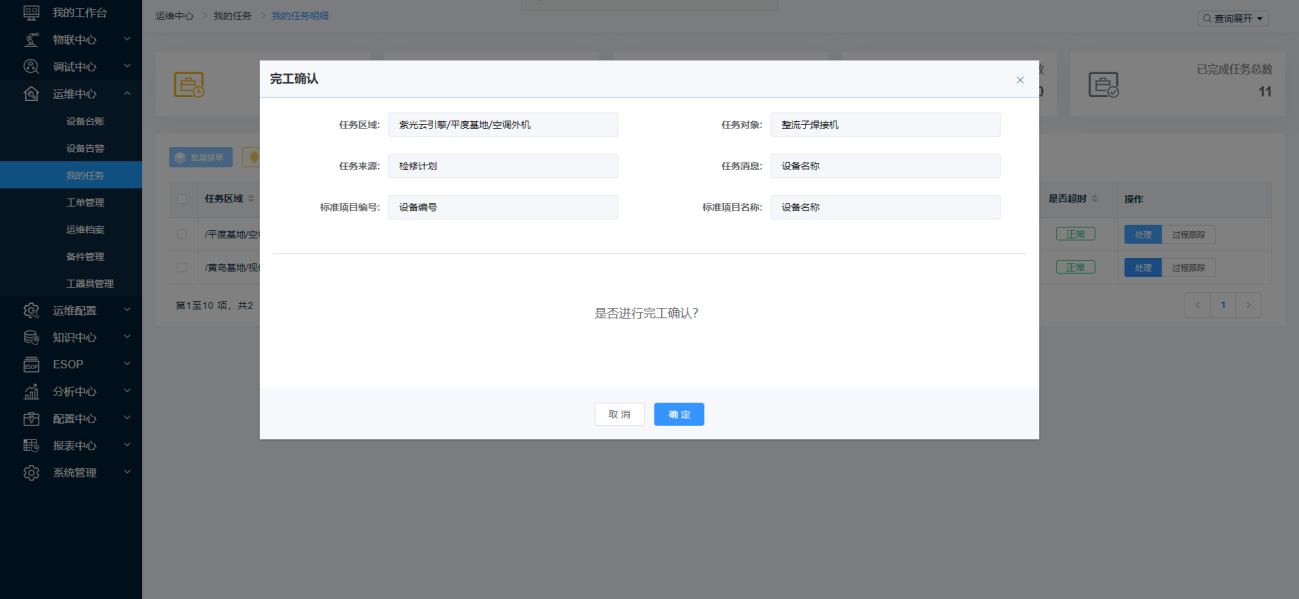Click the 我的工作台 monitor icon
Screen dimensions: 1299x599
(31, 12)
